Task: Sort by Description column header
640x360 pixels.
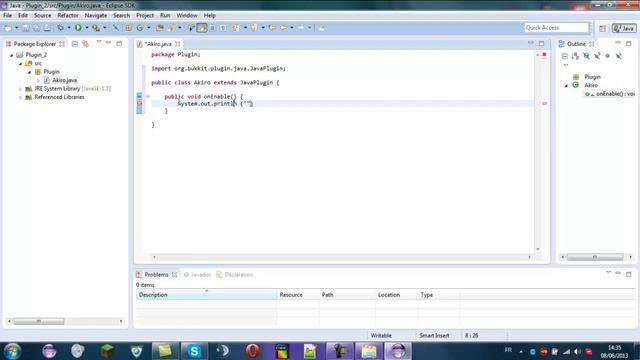Action: (206, 295)
